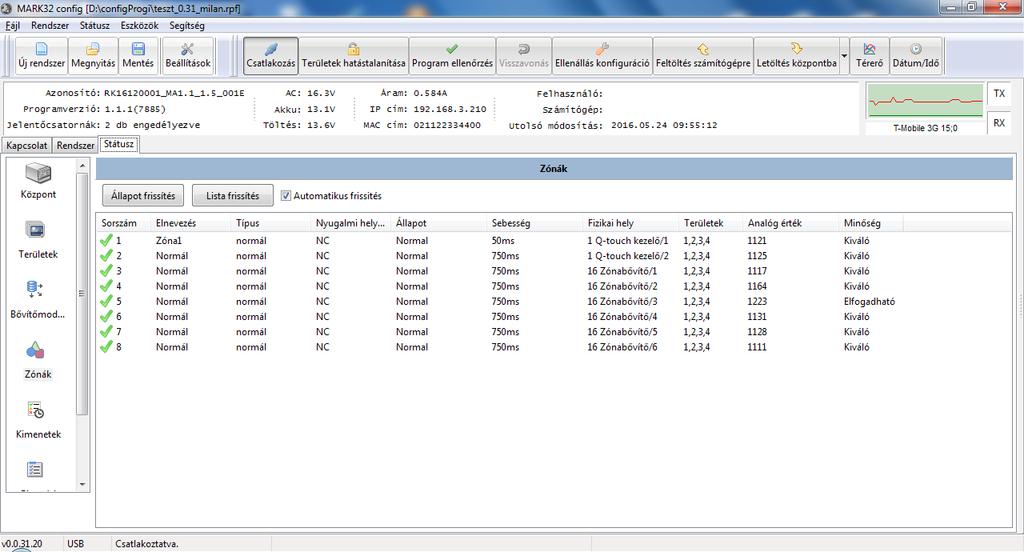The height and width of the screenshot is (552, 1024).
Task: Open Ellenállás konfiguráció tool
Action: [x=602, y=56]
